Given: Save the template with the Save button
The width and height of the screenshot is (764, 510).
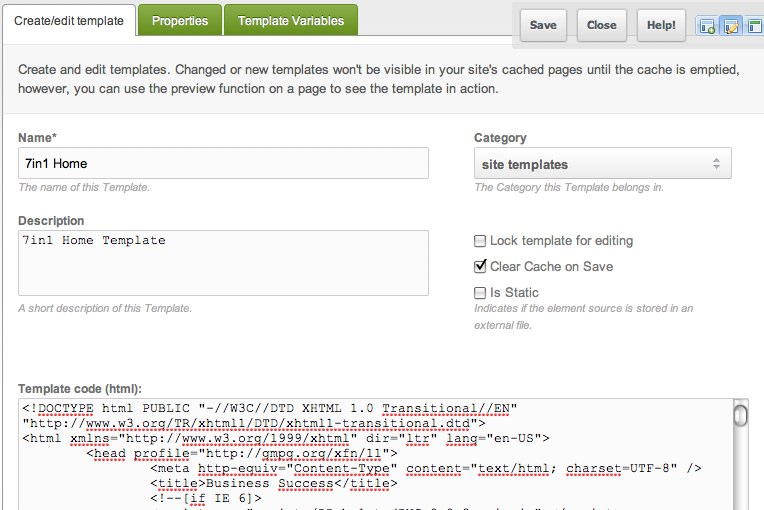Looking at the screenshot, I should click(x=543, y=25).
